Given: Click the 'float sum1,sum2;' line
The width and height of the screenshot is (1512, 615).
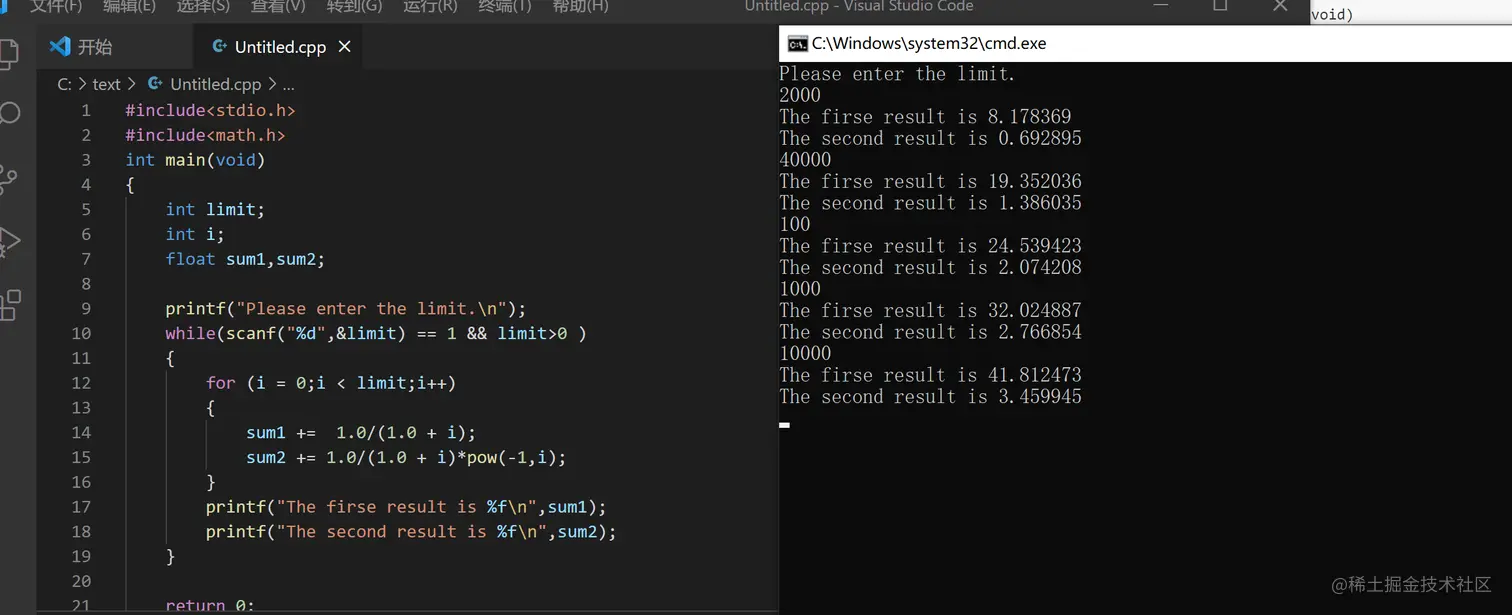Looking at the screenshot, I should (245, 259).
